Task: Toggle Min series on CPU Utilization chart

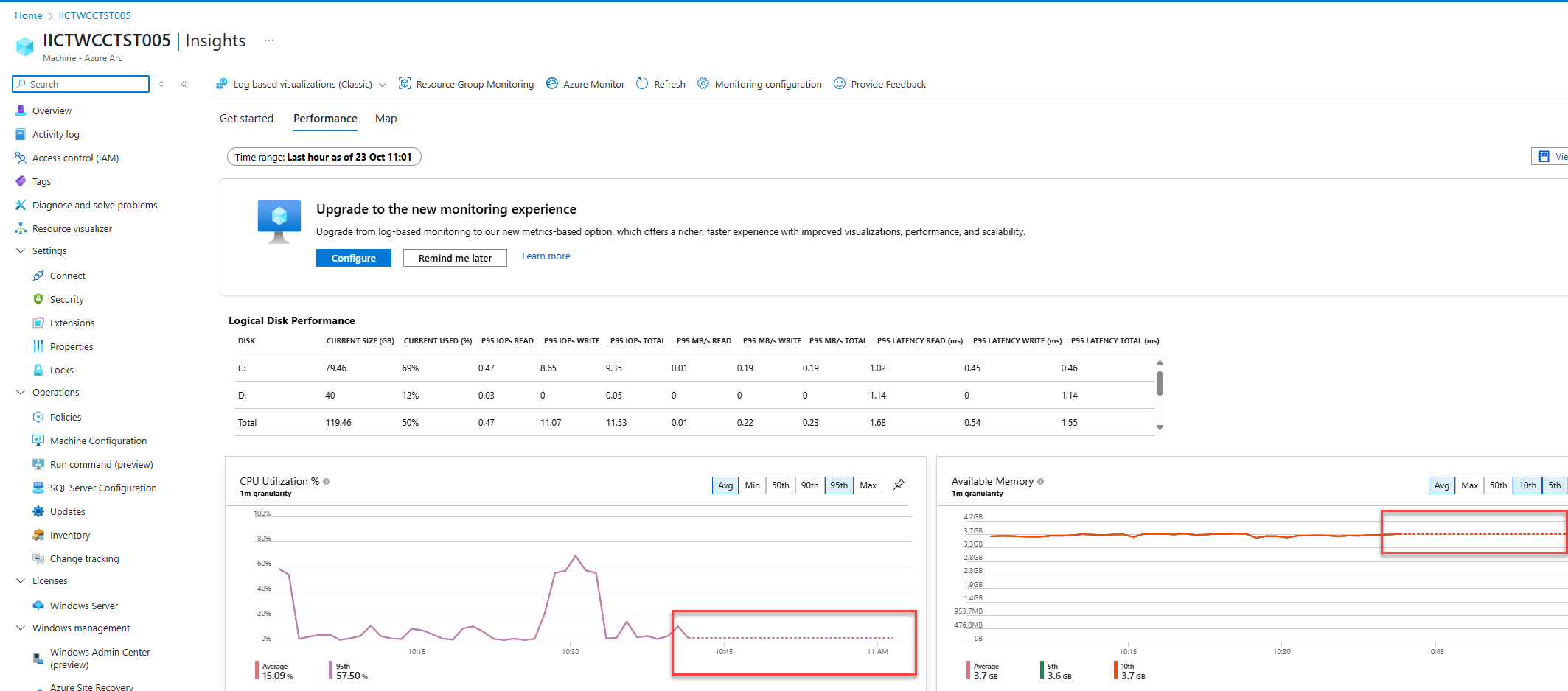Action: [752, 485]
